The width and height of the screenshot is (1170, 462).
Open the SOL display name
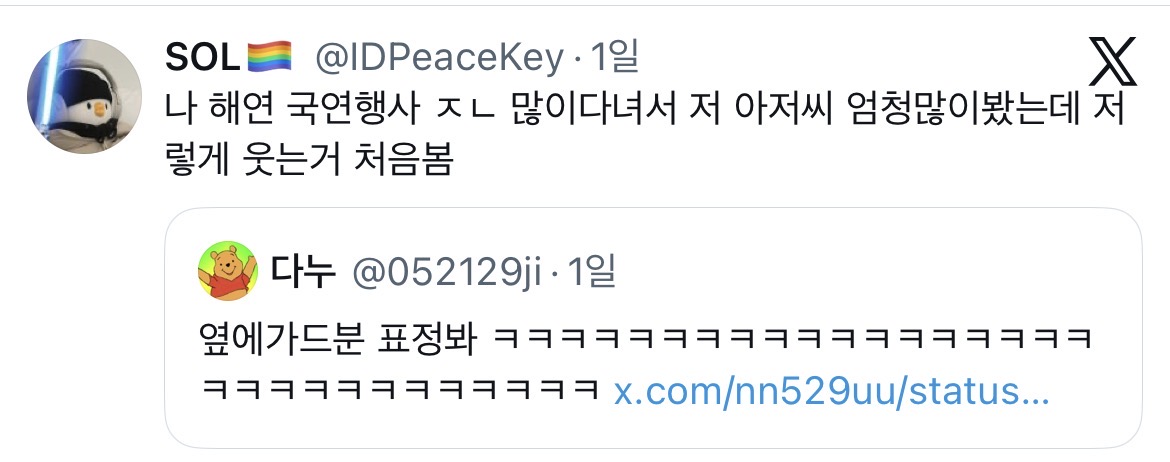pos(202,57)
